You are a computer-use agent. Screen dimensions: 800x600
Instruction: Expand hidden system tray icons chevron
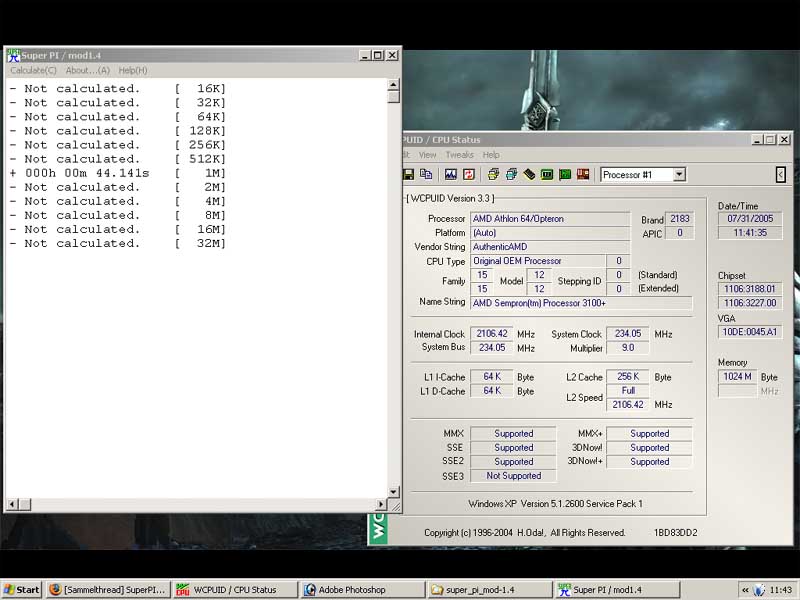click(x=745, y=590)
